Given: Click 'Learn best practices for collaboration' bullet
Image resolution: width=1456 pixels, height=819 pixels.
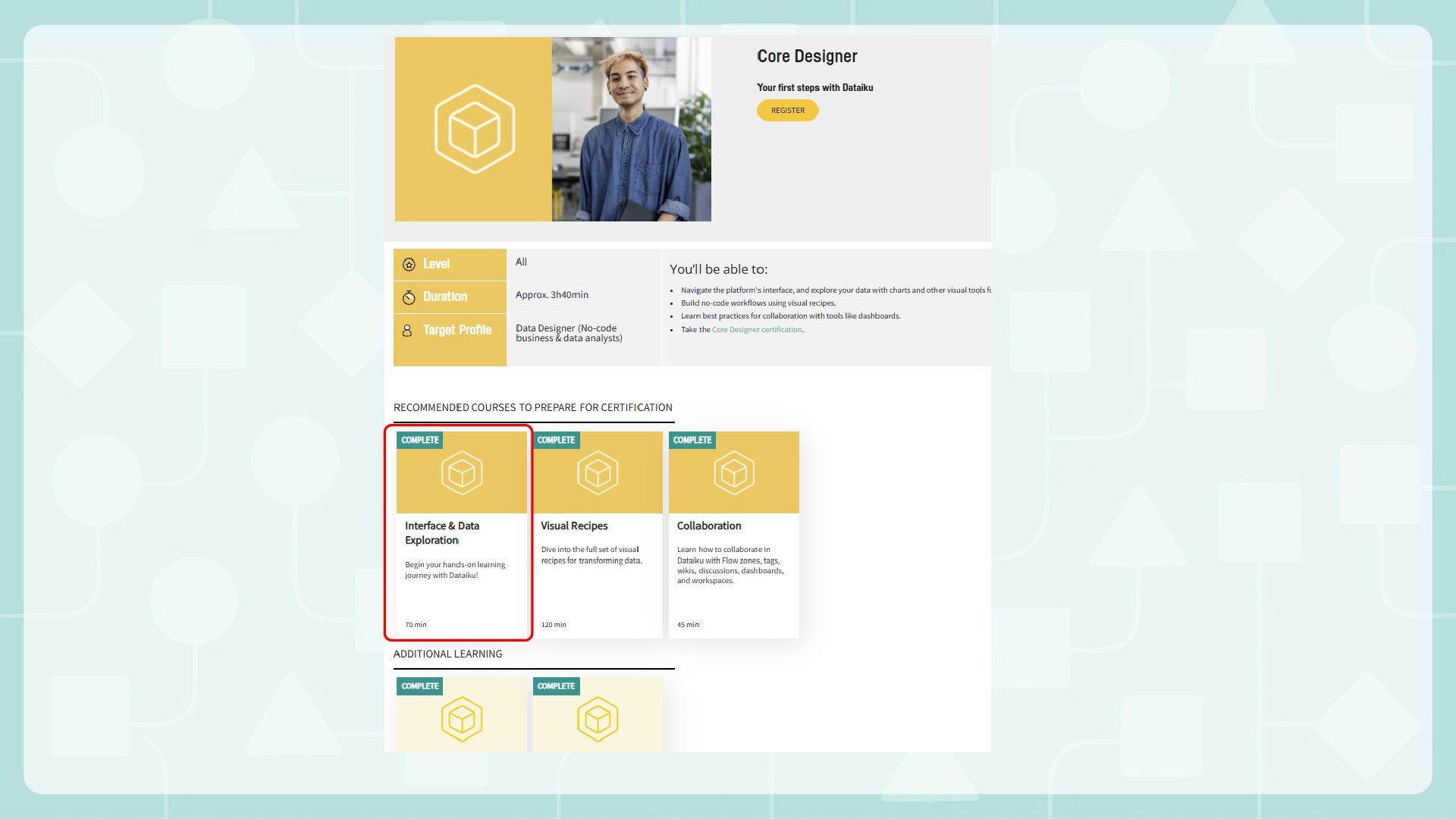Looking at the screenshot, I should coord(791,316).
